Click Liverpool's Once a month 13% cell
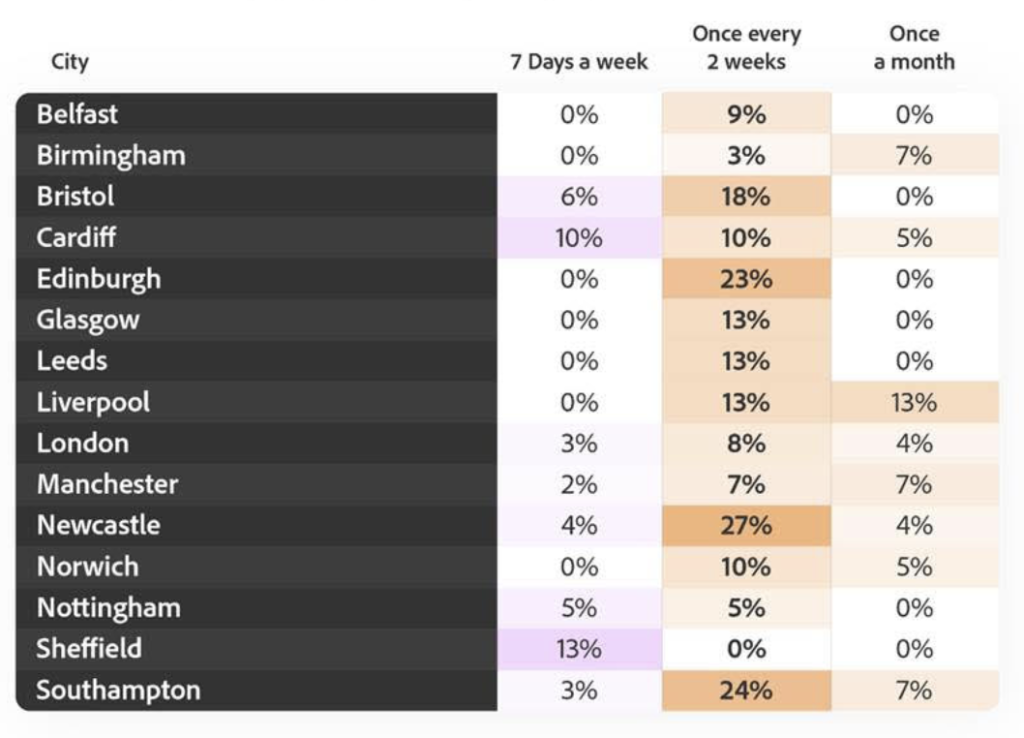Screen dimensions: 1024x738 [x=914, y=402]
